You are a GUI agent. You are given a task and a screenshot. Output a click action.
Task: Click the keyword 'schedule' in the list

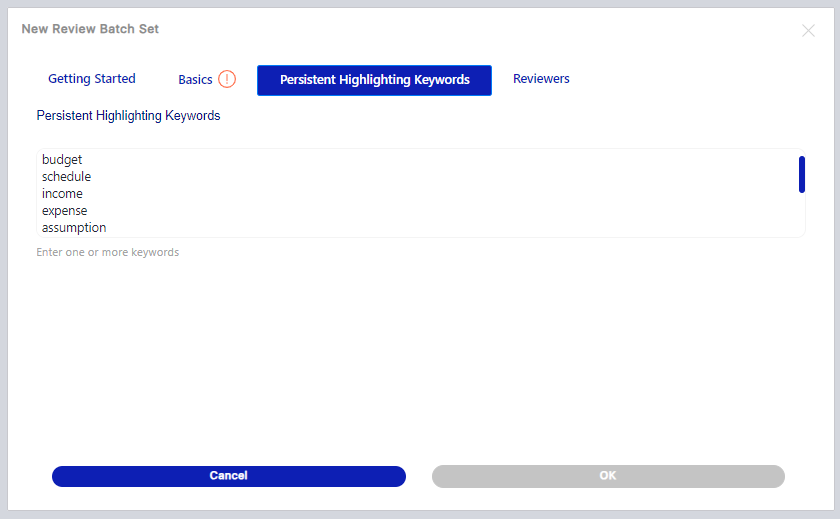pyautogui.click(x=66, y=177)
